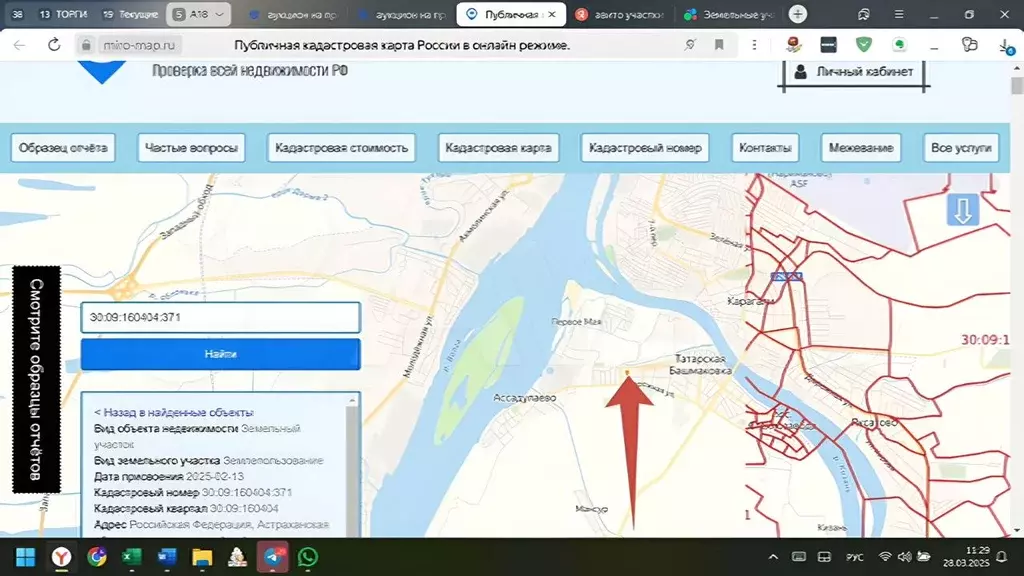Viewport: 1024px width, 576px height.
Task: Open the browser hamburger menu in title bar
Action: [899, 14]
